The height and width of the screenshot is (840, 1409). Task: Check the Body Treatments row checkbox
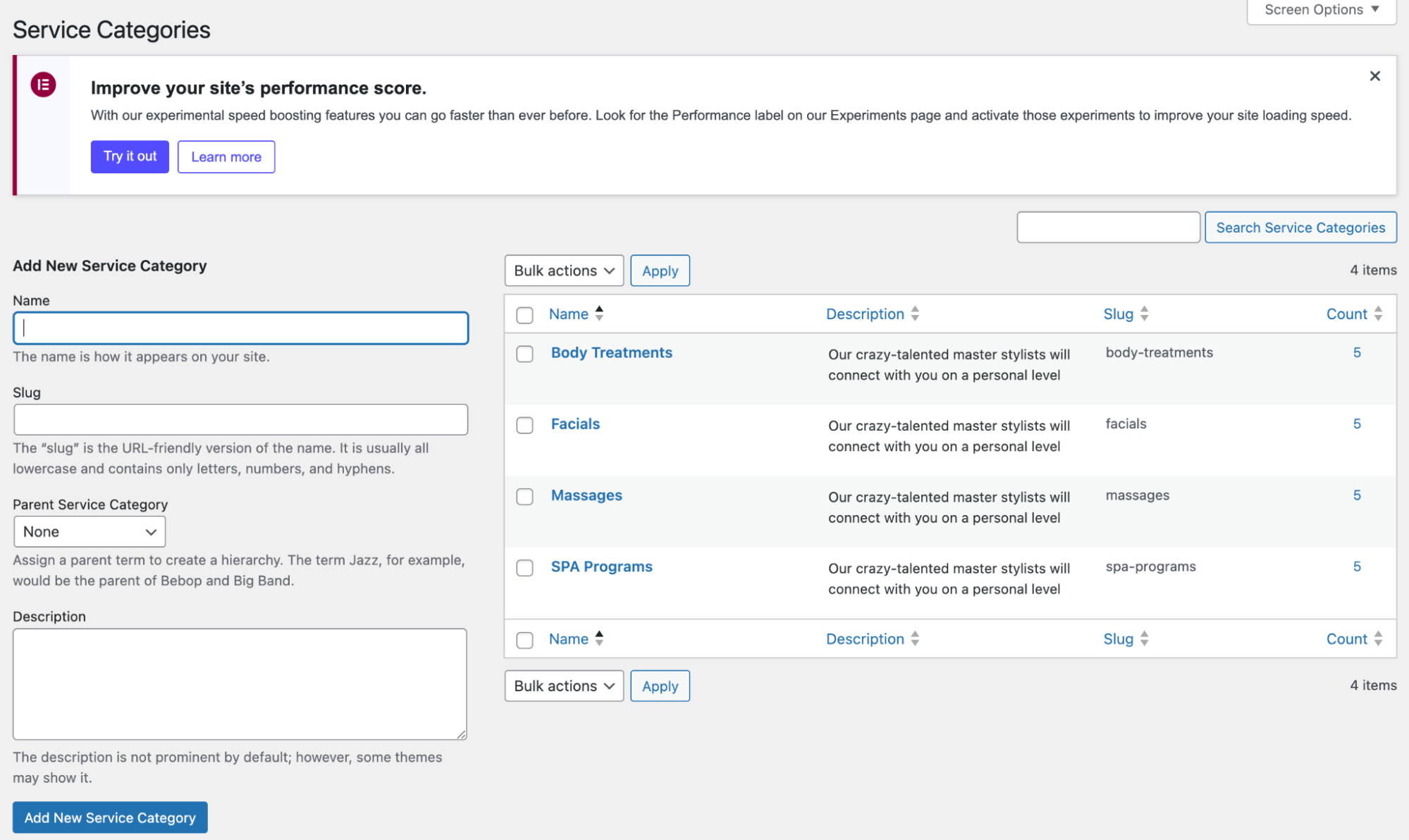(524, 354)
